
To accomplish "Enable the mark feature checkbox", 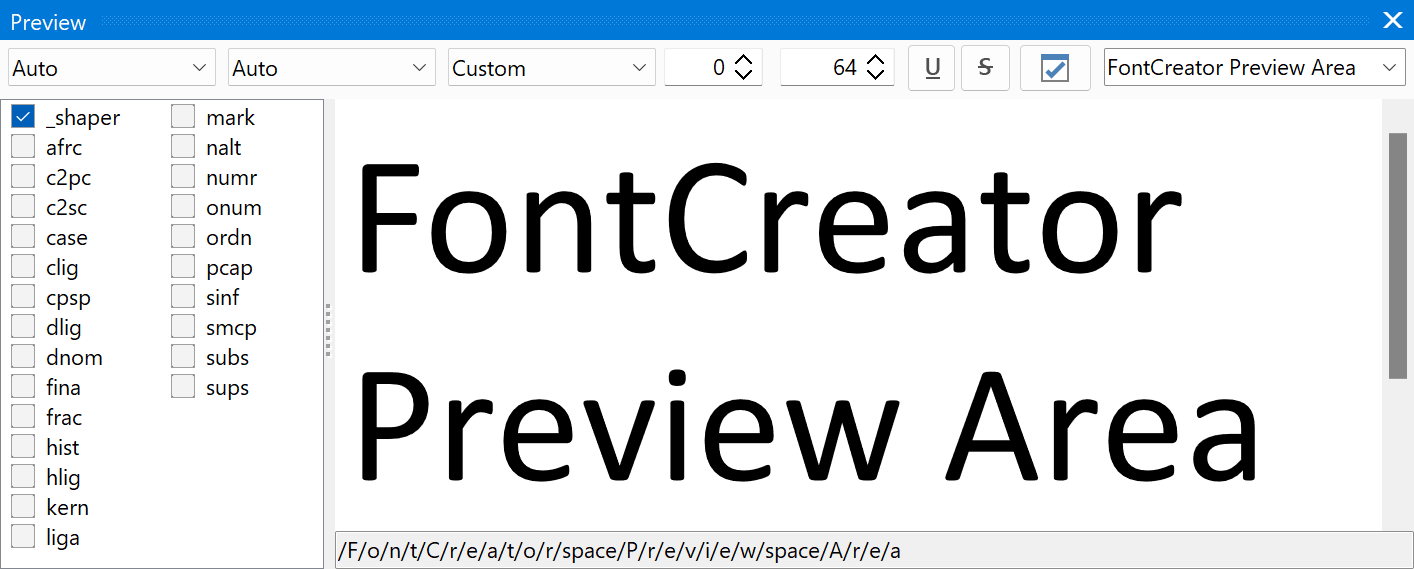I will point(183,117).
